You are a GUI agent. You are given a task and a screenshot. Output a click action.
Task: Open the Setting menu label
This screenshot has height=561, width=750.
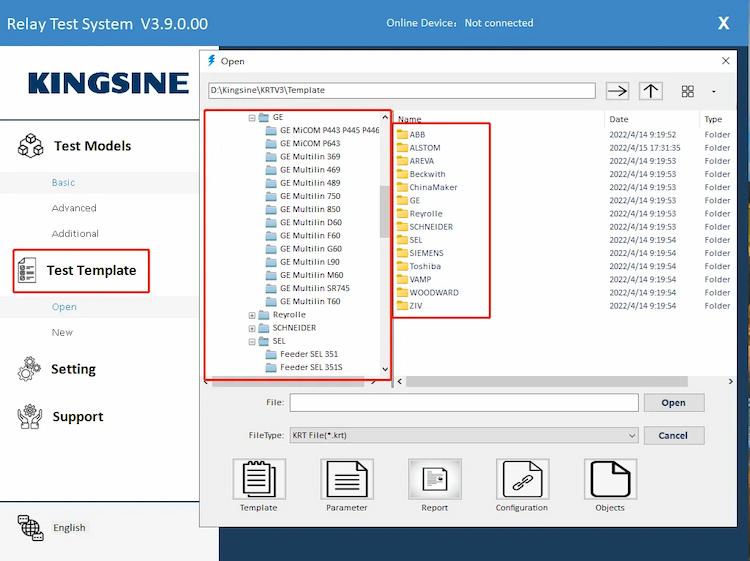point(73,369)
